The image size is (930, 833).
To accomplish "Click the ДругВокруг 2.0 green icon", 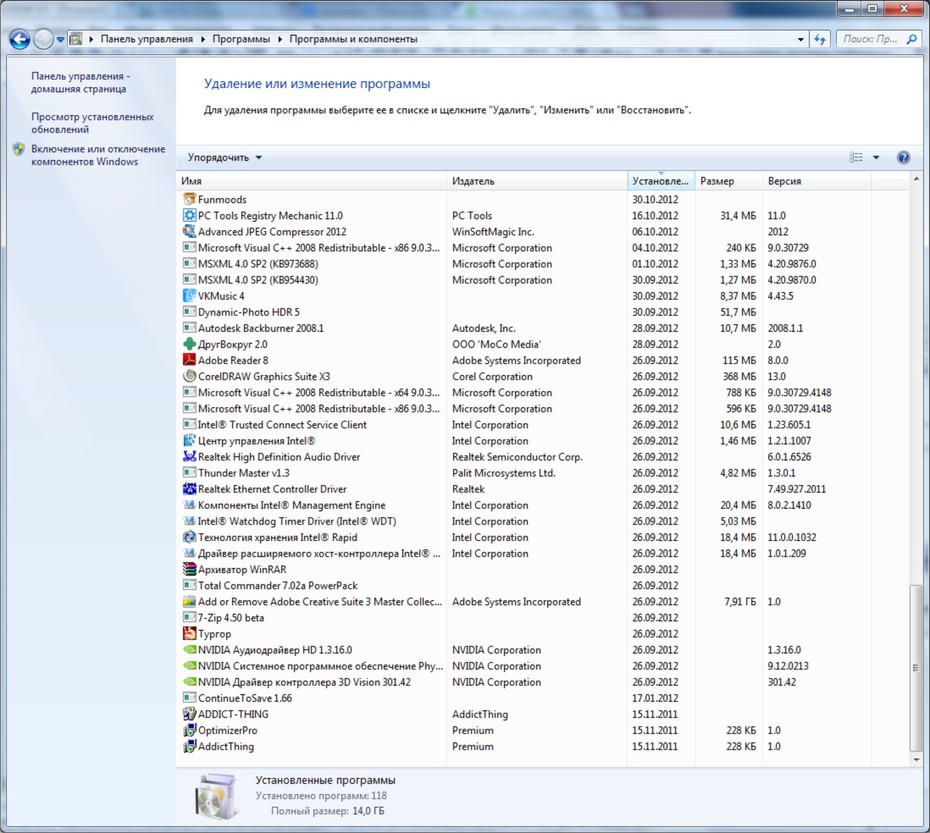I will pos(189,344).
